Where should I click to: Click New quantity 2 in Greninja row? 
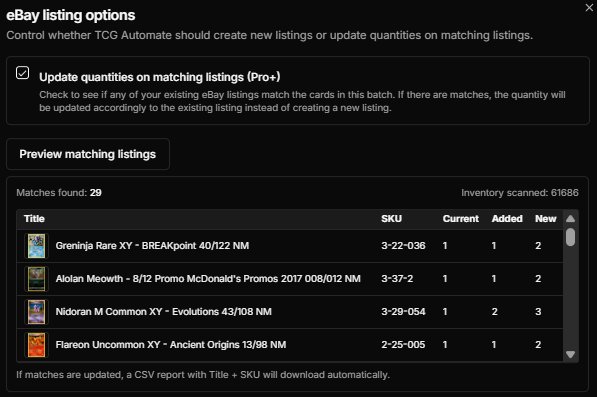(538, 246)
